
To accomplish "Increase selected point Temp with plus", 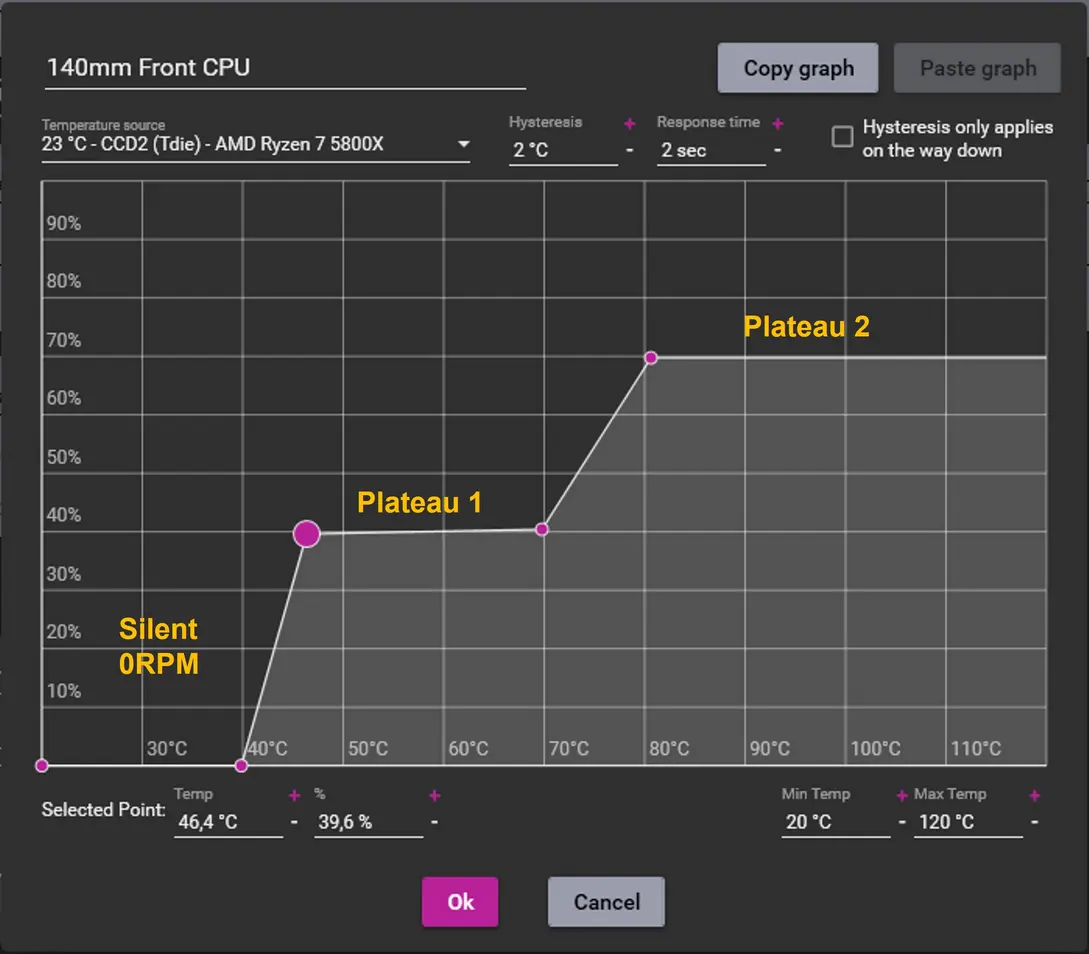I will point(294,796).
